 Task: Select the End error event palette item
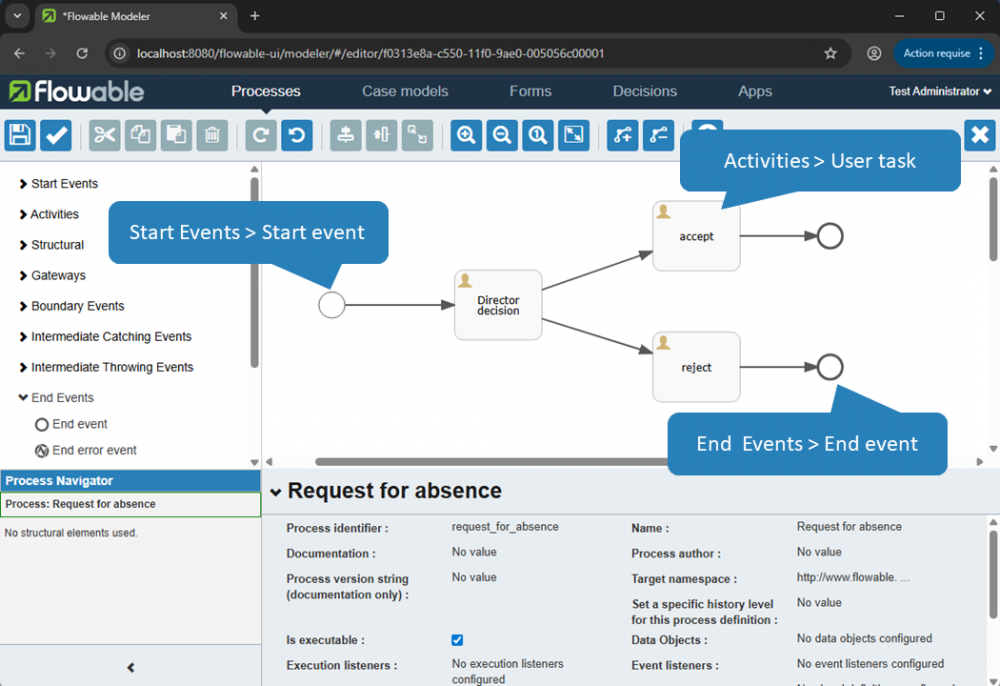coord(94,451)
